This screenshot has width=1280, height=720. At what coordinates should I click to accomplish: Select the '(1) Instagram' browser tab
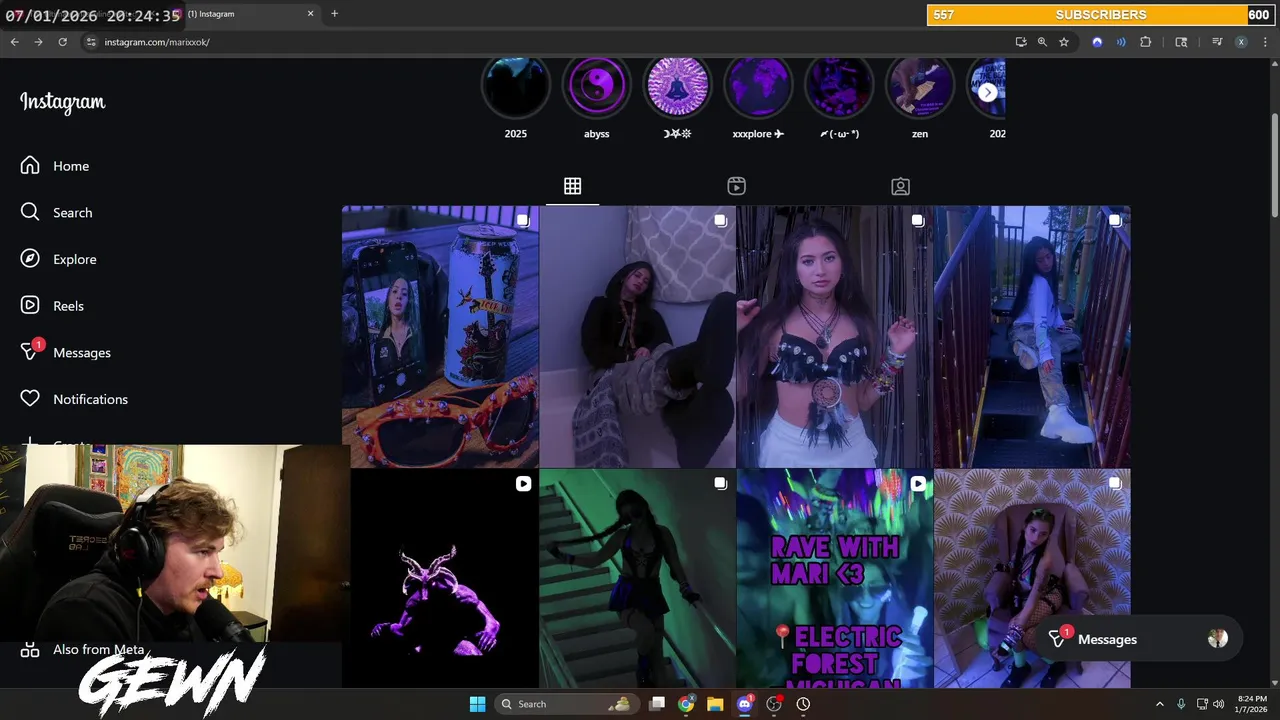click(243, 14)
